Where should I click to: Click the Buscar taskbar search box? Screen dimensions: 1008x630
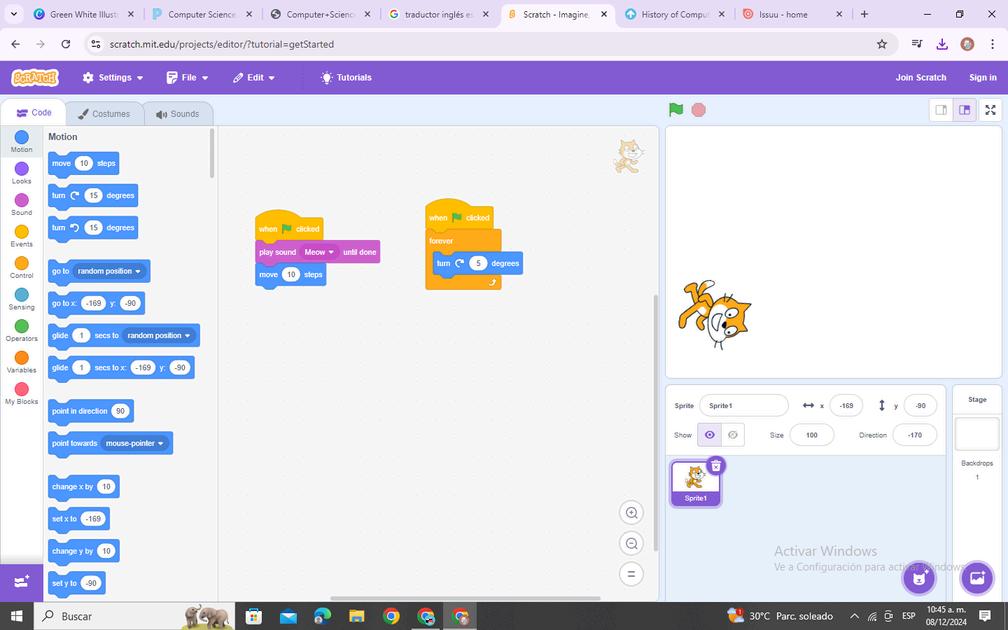coord(134,616)
